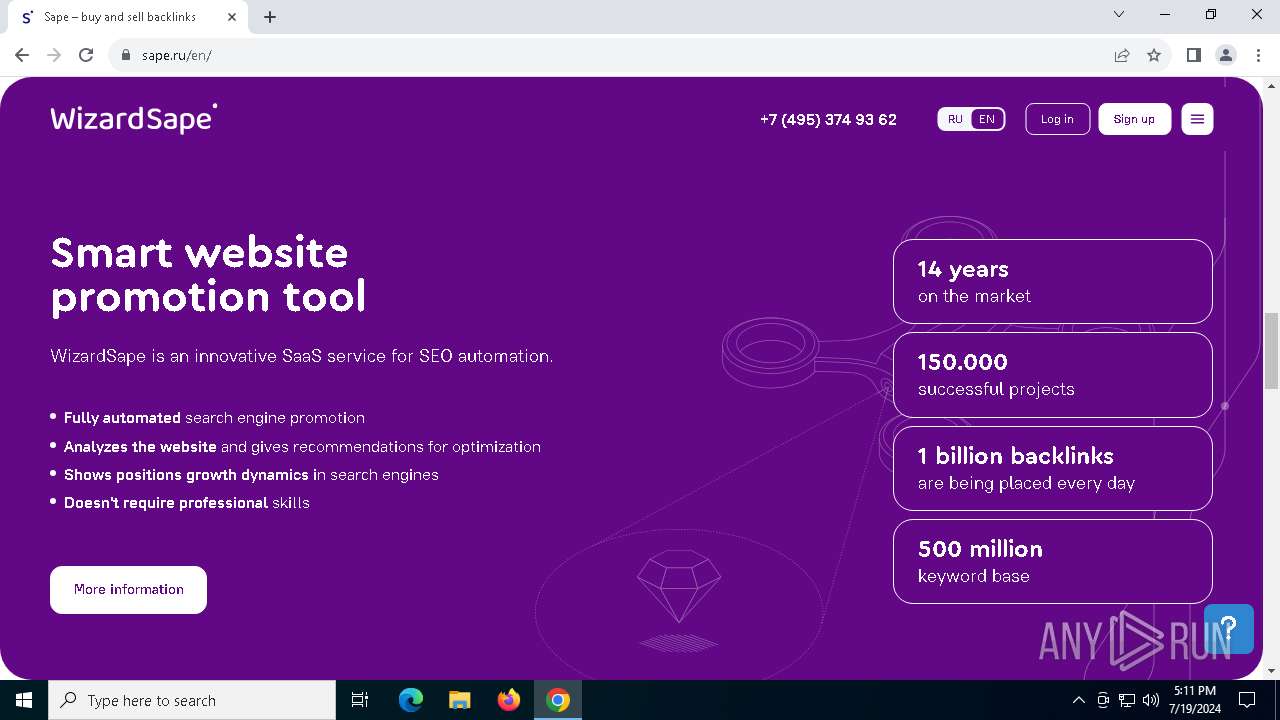
Task: Open the Windows Start menu
Action: tap(24, 700)
